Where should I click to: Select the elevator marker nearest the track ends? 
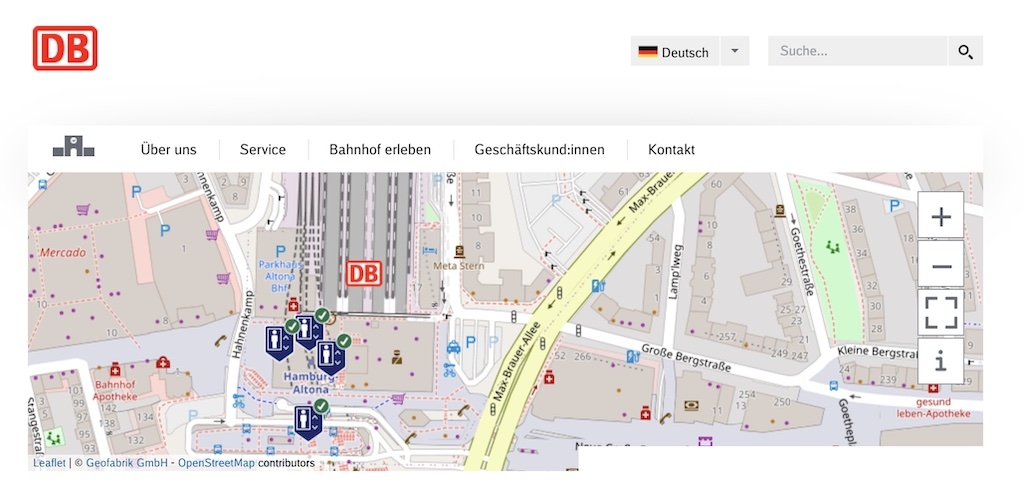coord(307,331)
